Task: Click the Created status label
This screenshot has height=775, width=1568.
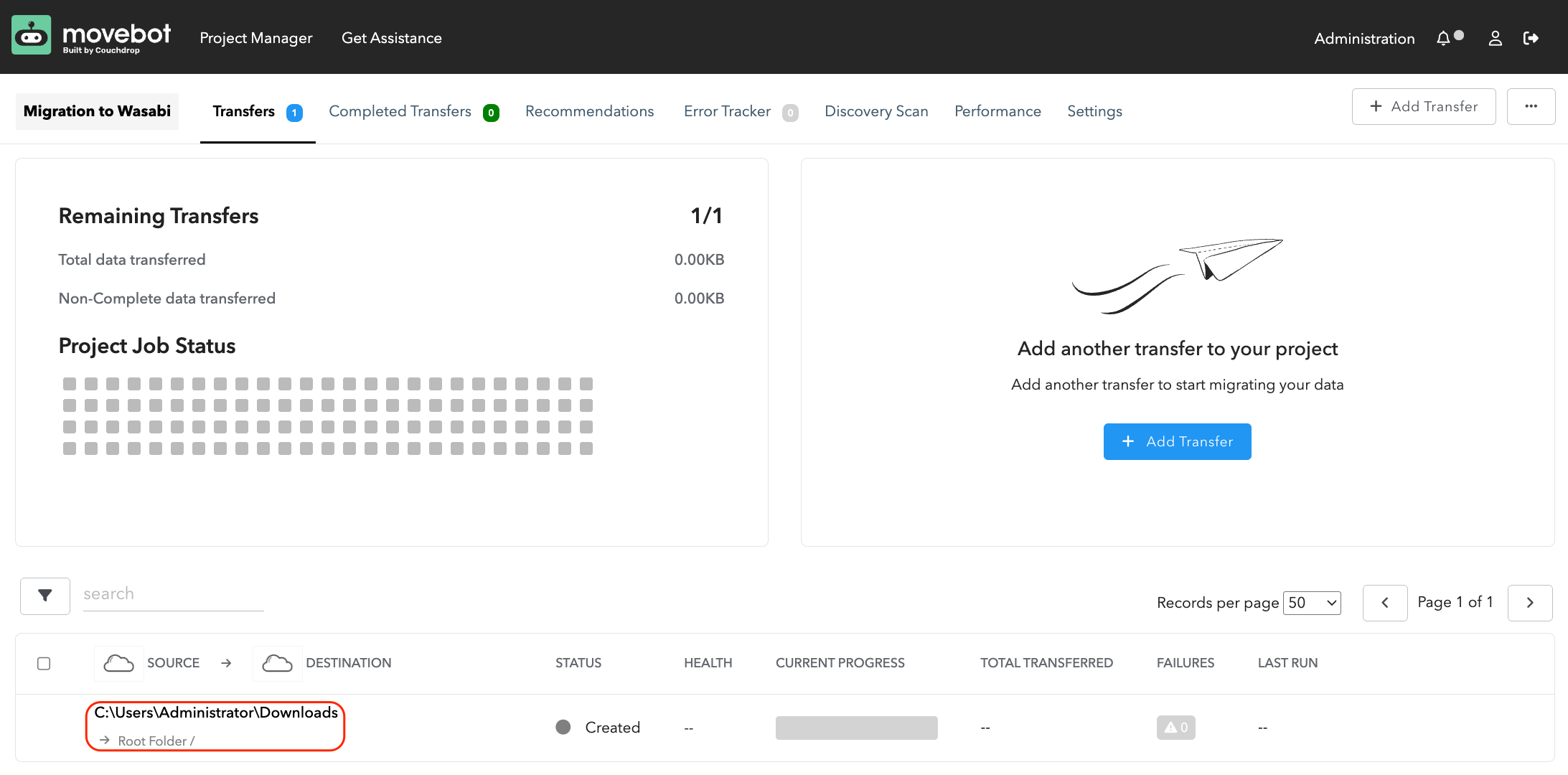Action: pos(612,728)
